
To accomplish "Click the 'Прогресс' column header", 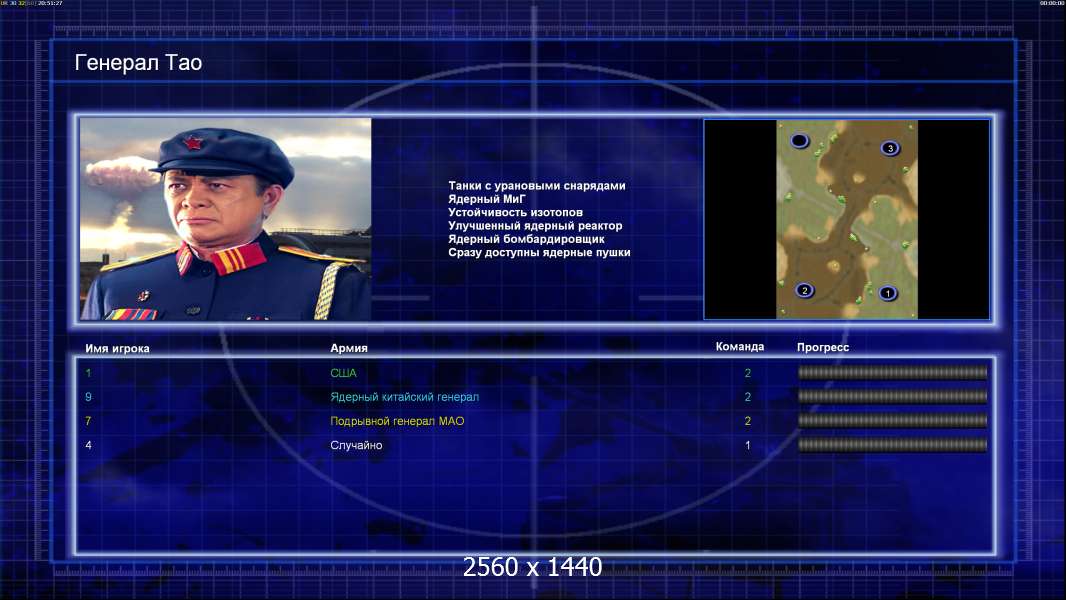I will click(x=823, y=347).
